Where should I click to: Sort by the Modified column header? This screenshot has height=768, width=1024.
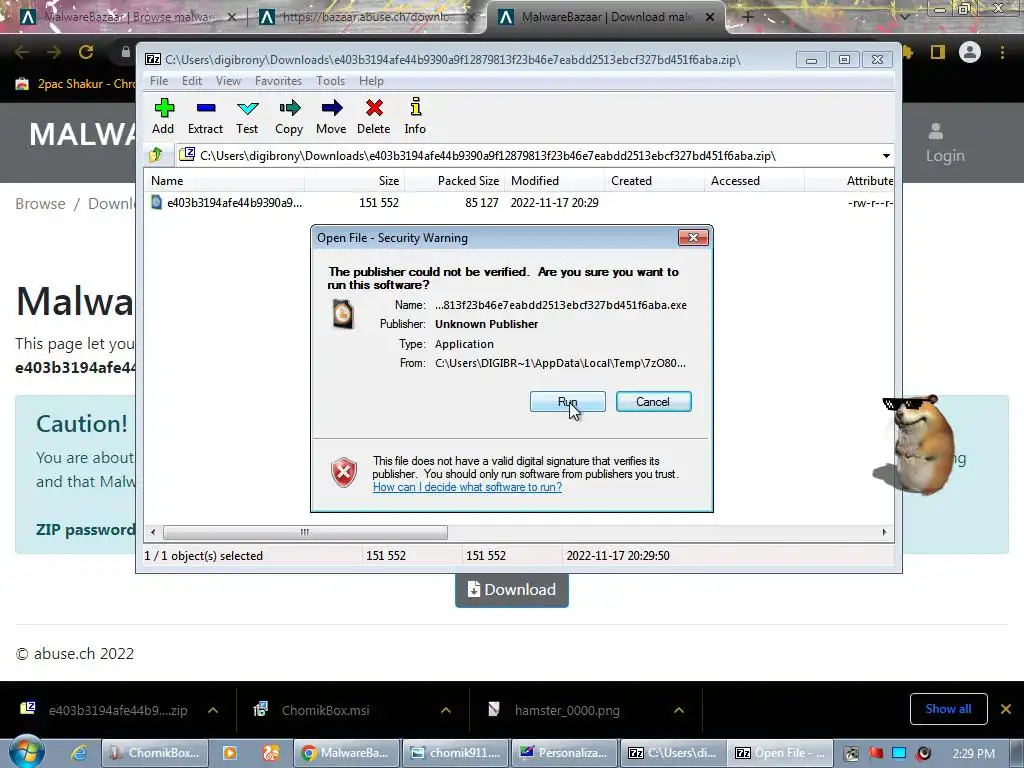555,181
